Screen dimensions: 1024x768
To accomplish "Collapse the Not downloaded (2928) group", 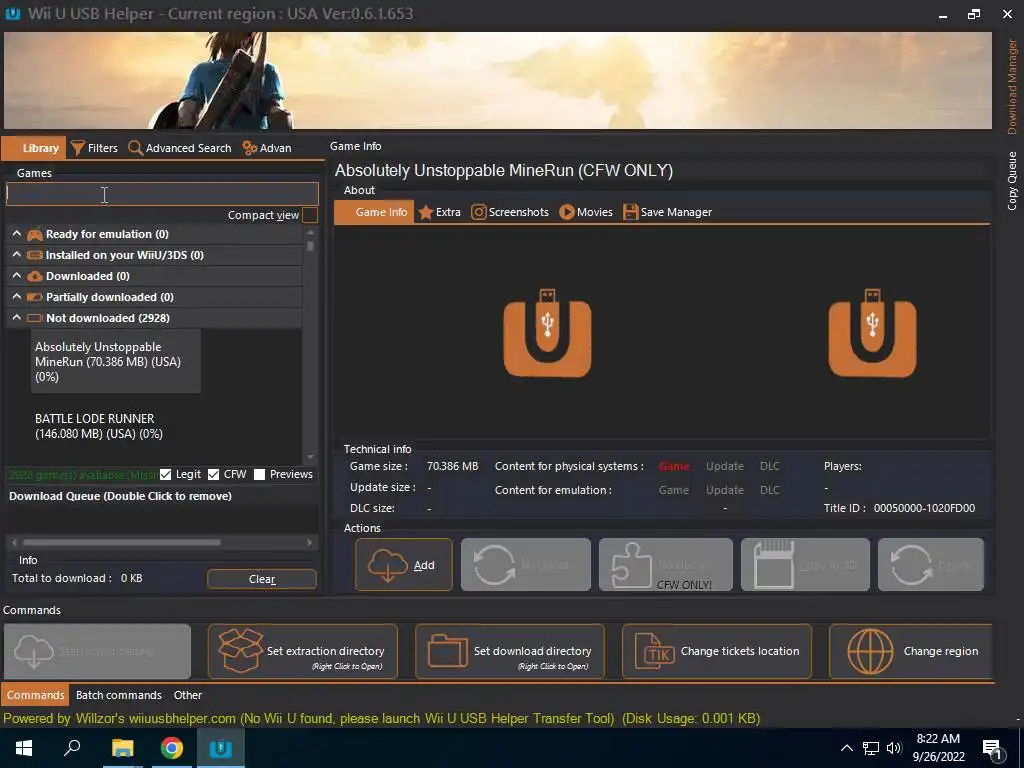I will click(16, 317).
